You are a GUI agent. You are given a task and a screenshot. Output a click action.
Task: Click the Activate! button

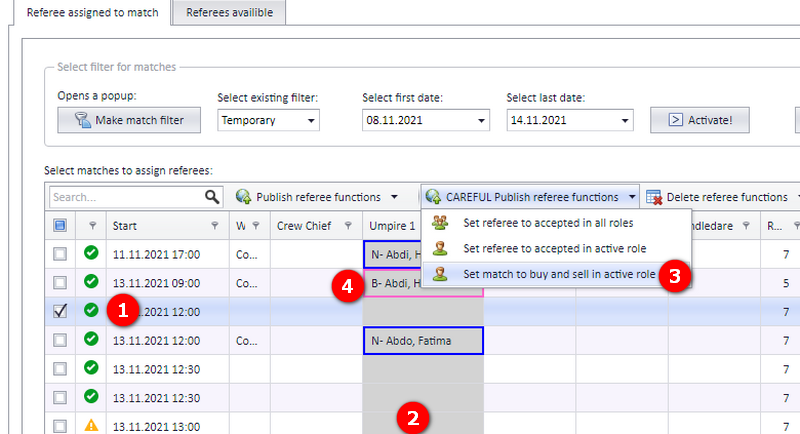[x=699, y=120]
